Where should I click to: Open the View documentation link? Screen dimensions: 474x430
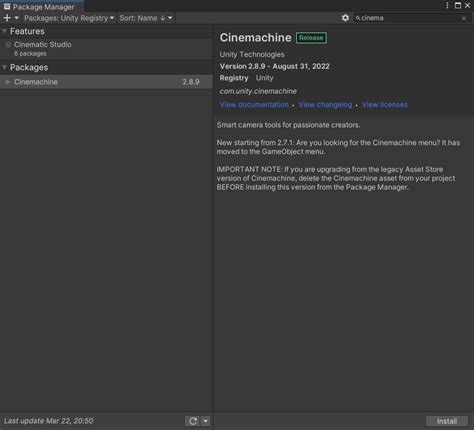click(254, 105)
